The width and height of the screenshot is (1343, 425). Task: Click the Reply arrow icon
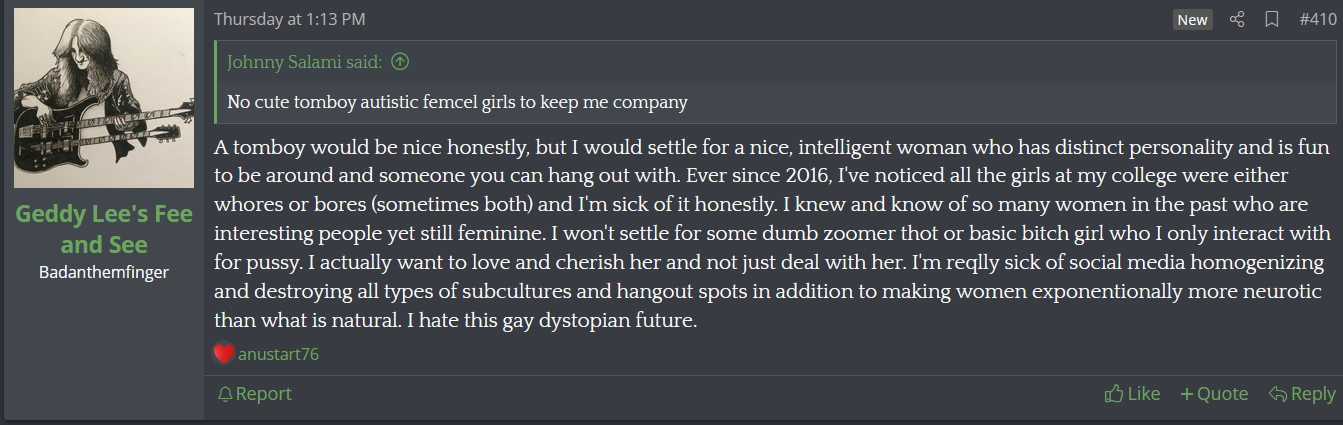tap(1277, 394)
